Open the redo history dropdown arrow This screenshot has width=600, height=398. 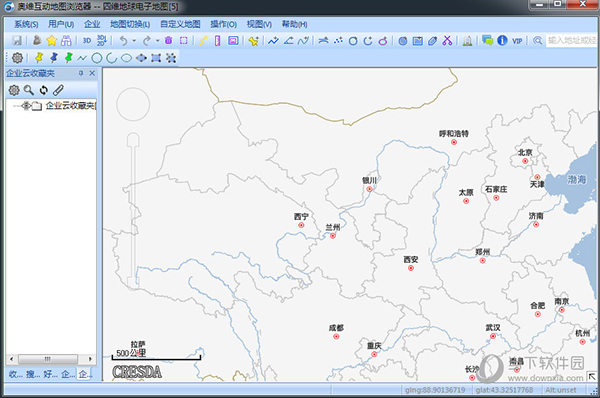[157, 41]
